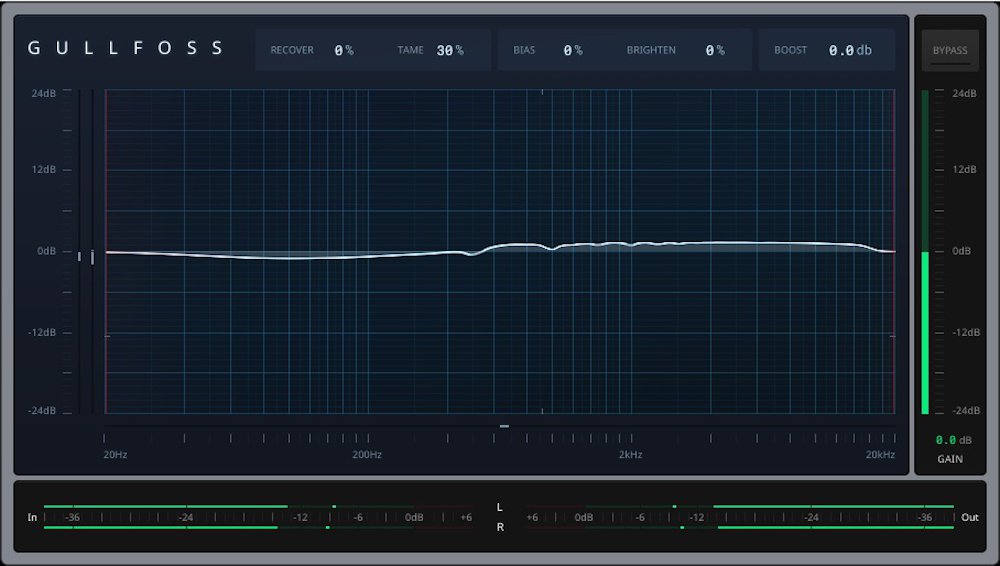Toggle the BYPASS button
The width and height of the screenshot is (1000, 566).
click(950, 50)
